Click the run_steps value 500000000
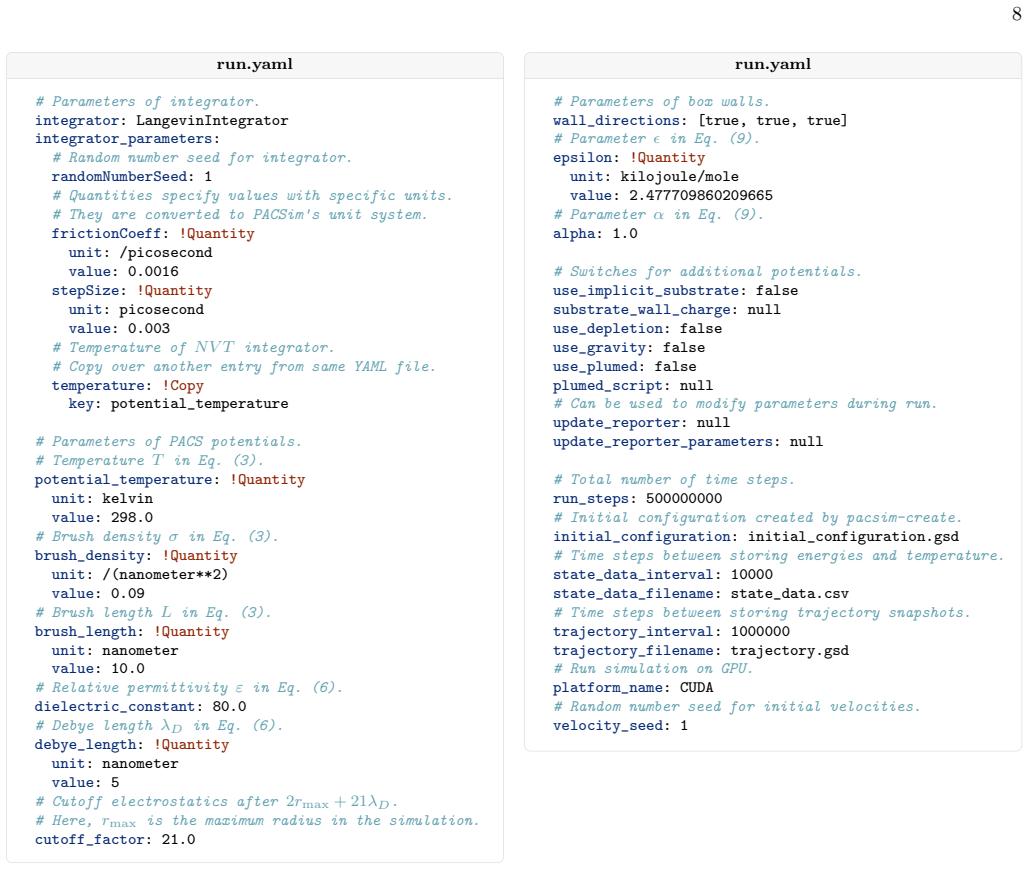This screenshot has height=869, width=1028. tap(684, 499)
